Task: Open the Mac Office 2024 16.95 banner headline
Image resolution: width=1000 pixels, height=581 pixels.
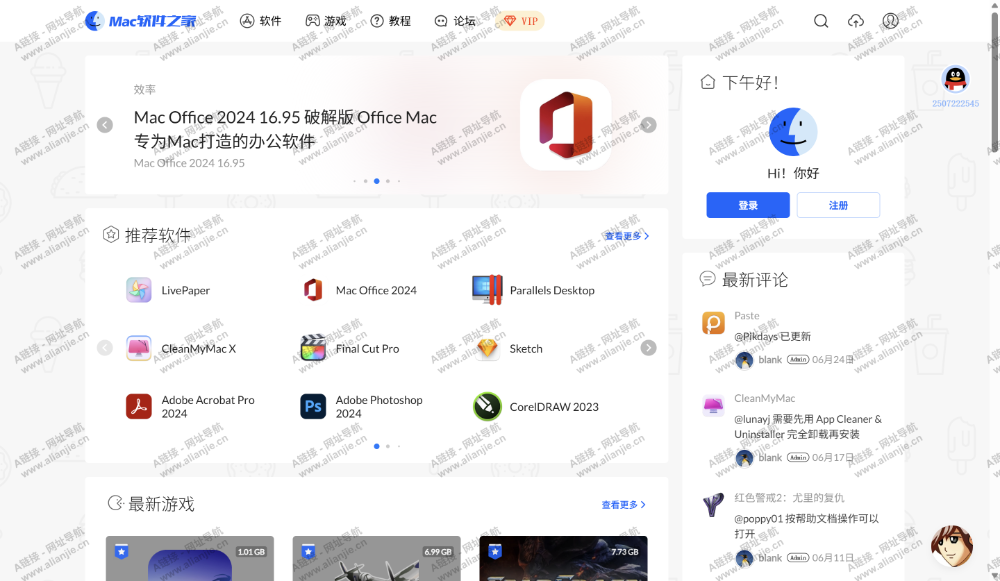Action: (x=285, y=129)
